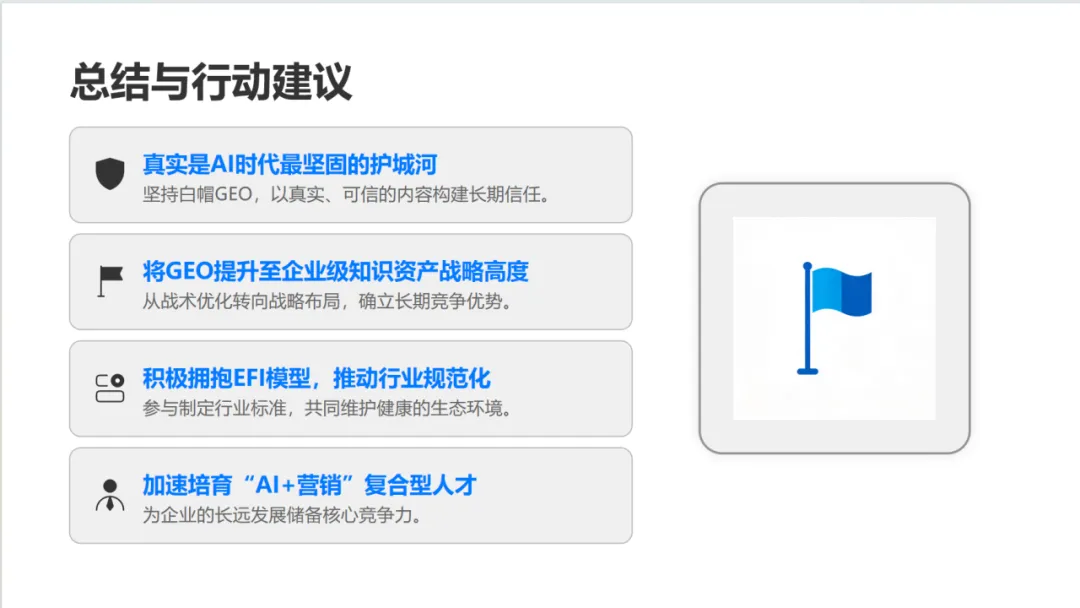Click the large blue flag illustration
Image resolution: width=1080 pixels, height=608 pixels.
(x=834, y=318)
